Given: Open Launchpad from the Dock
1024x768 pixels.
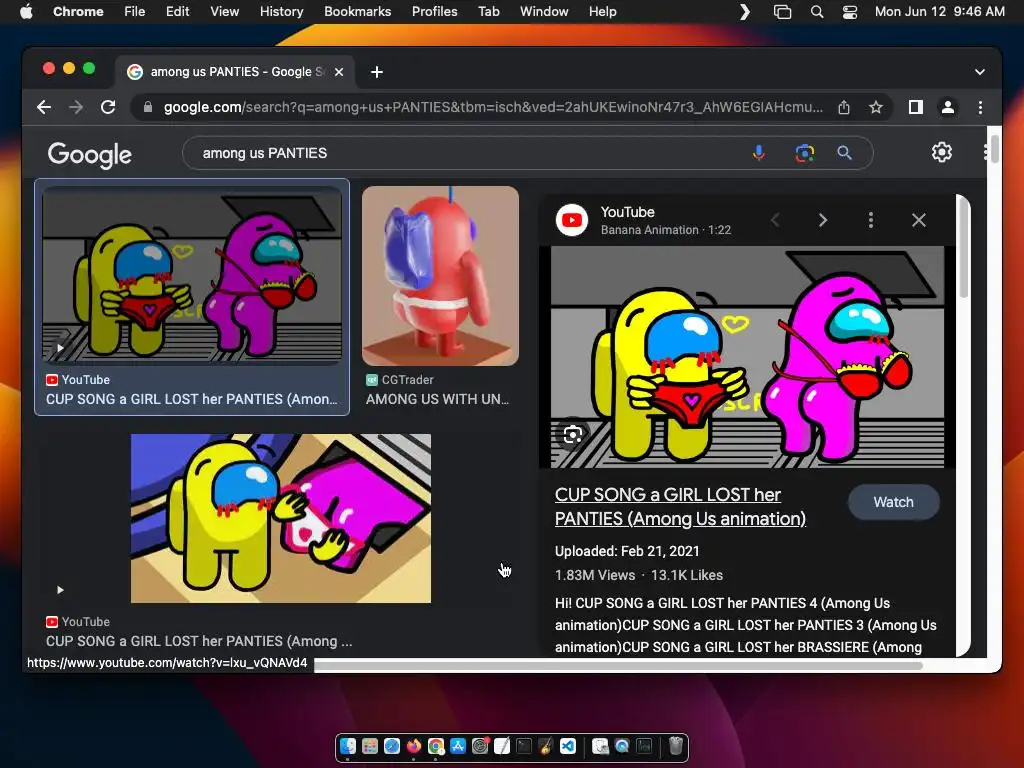Looking at the screenshot, I should pos(370,746).
